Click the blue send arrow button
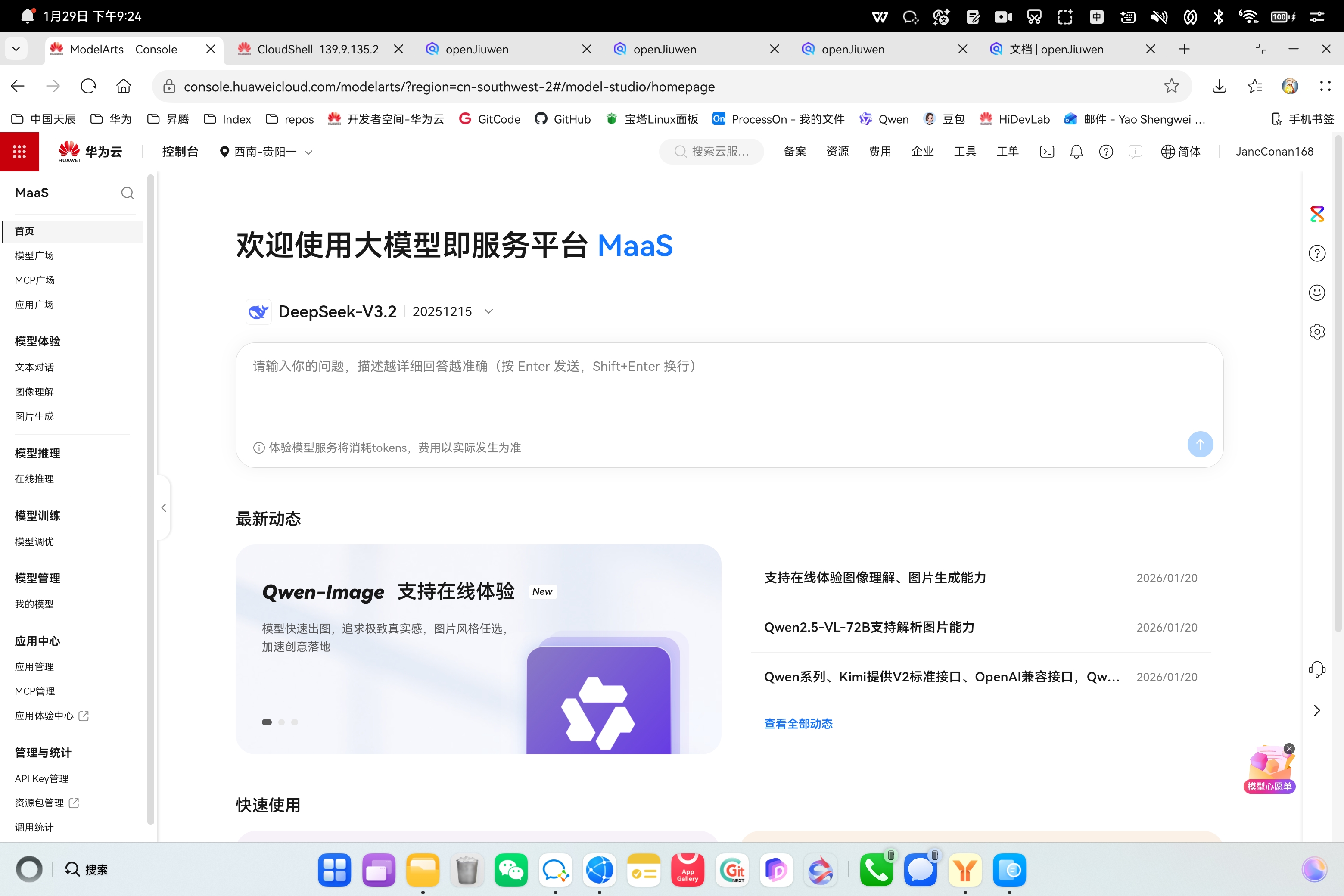Screen dimensions: 1344x896 click(1200, 444)
